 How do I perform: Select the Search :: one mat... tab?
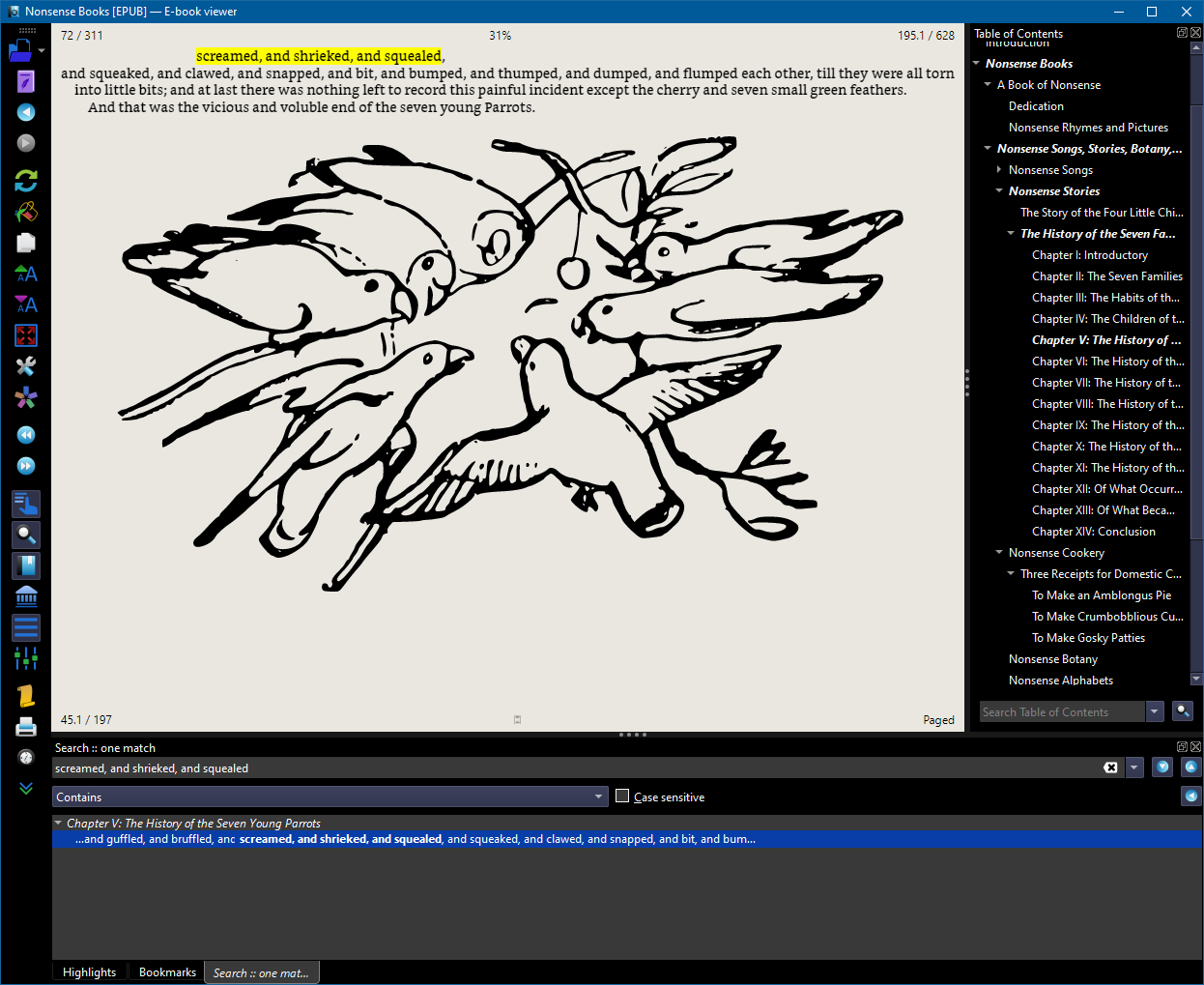click(x=261, y=972)
